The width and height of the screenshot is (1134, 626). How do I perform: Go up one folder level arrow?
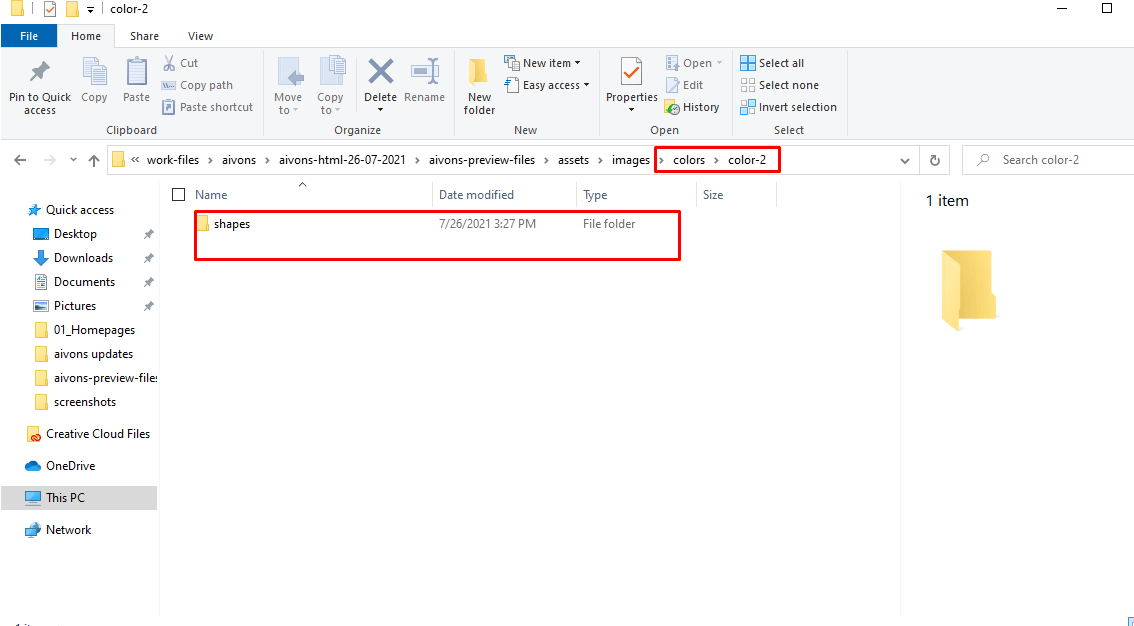[94, 160]
